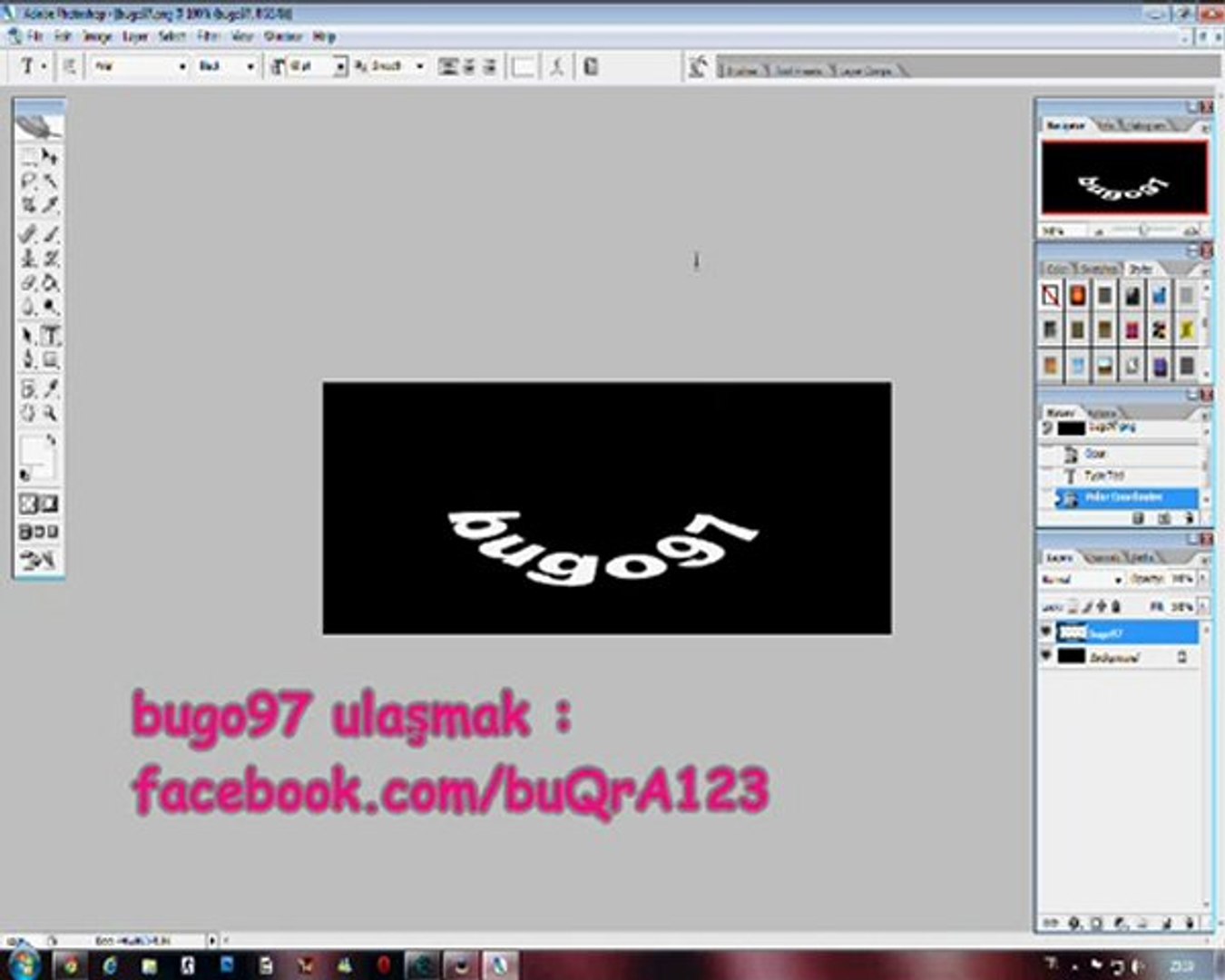Viewport: 1225px width, 980px height.
Task: Select the Eyedropper tool
Action: click(x=51, y=389)
